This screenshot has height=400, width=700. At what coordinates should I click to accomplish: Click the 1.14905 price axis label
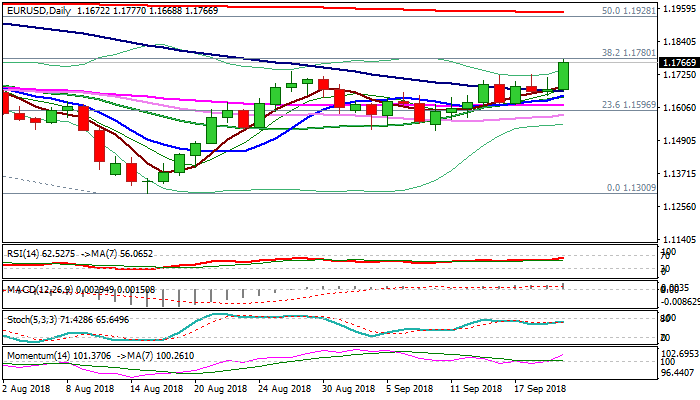click(x=675, y=141)
